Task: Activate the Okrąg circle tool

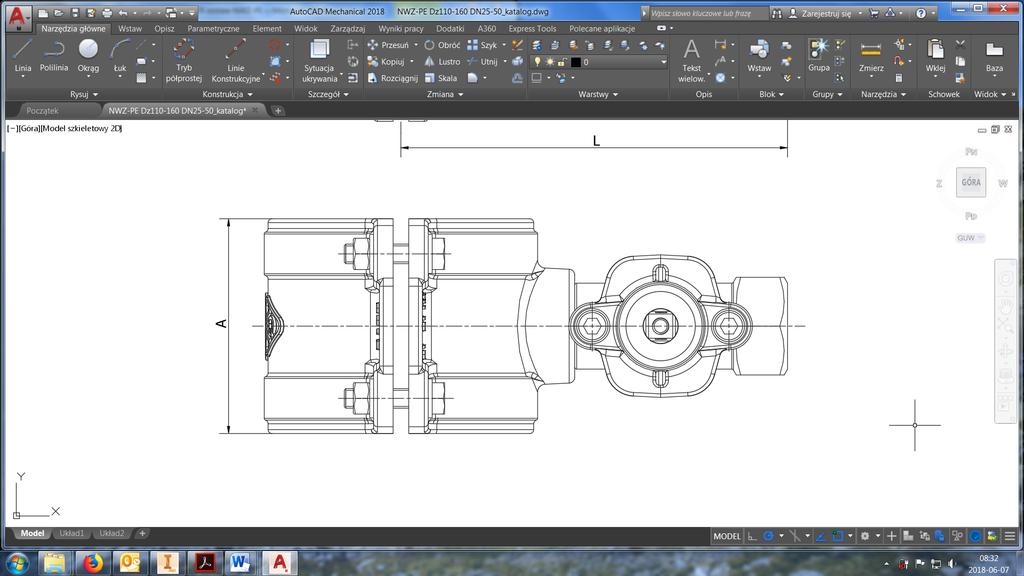Action: pos(88,56)
